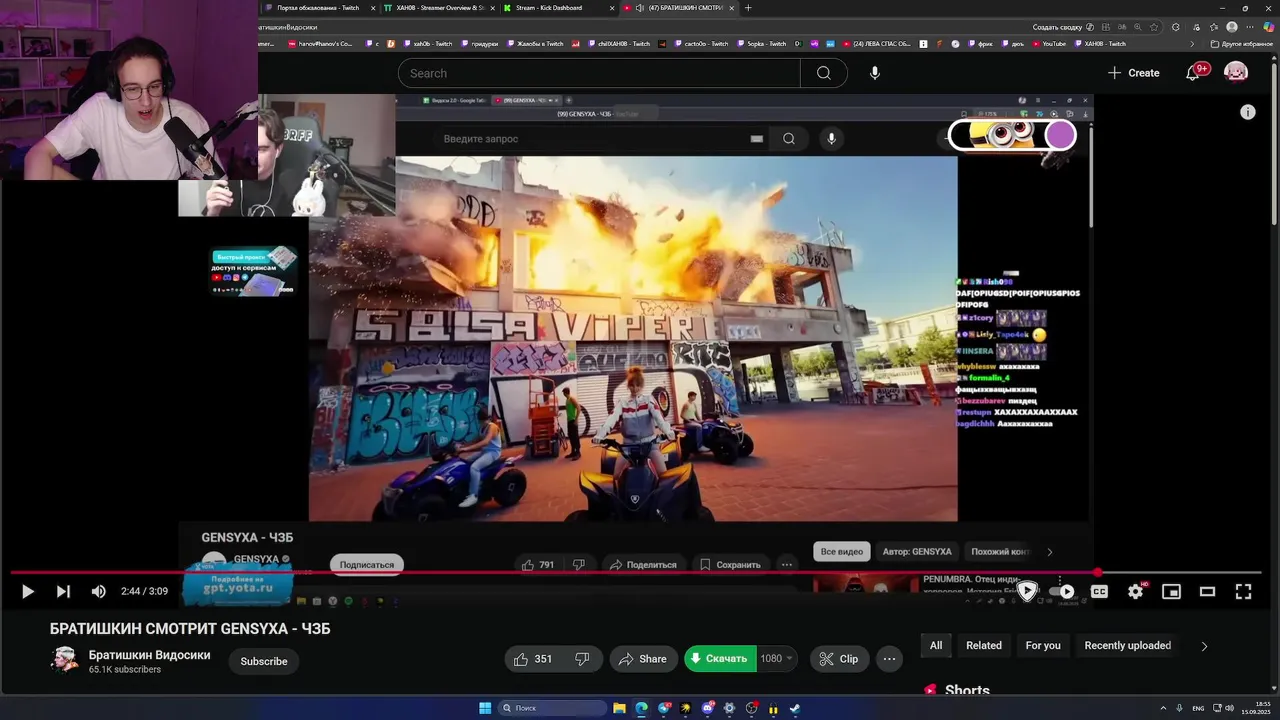Viewport: 1280px width, 720px height.
Task: Toggle closed captions in the player
Action: [1099, 591]
